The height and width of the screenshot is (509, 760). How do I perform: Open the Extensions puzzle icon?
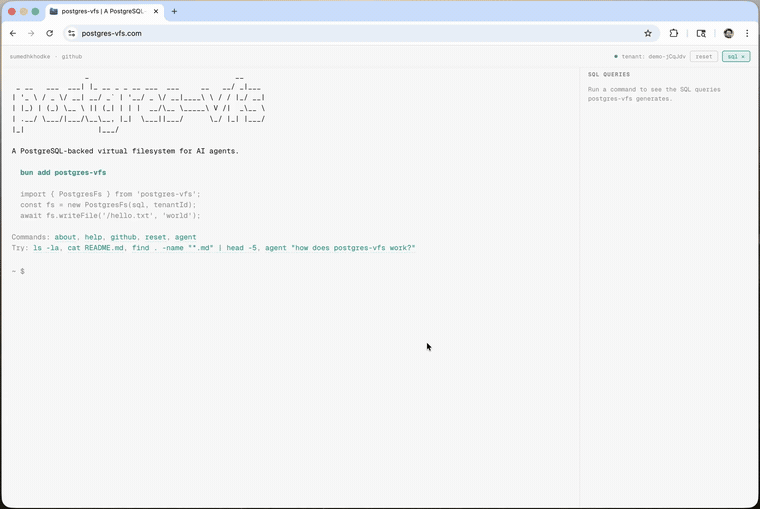click(674, 33)
